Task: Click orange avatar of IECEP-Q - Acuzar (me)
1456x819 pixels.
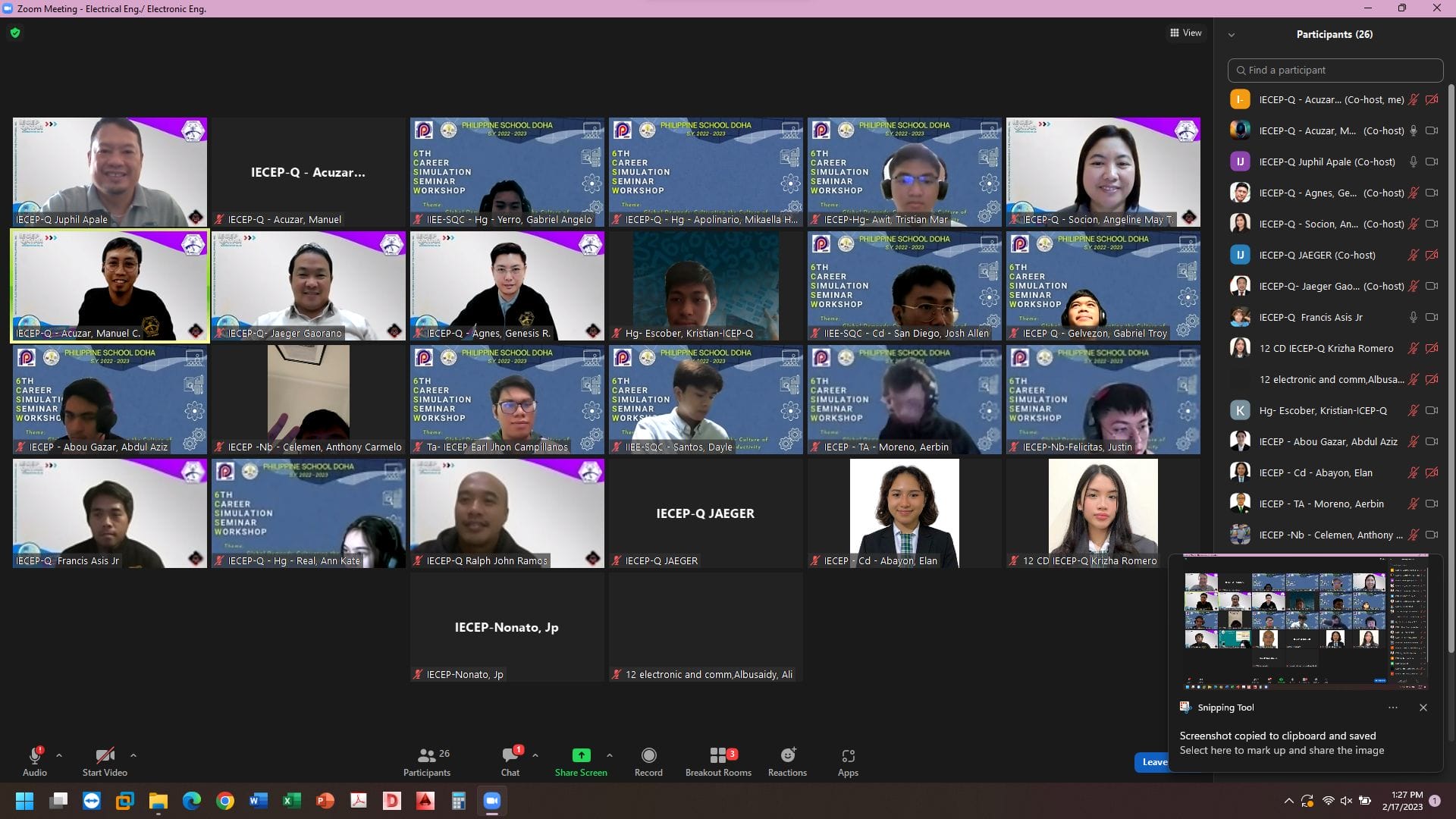Action: (1240, 99)
